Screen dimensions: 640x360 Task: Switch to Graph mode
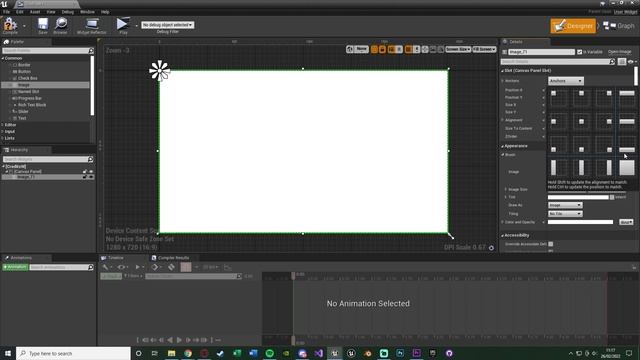[619, 26]
